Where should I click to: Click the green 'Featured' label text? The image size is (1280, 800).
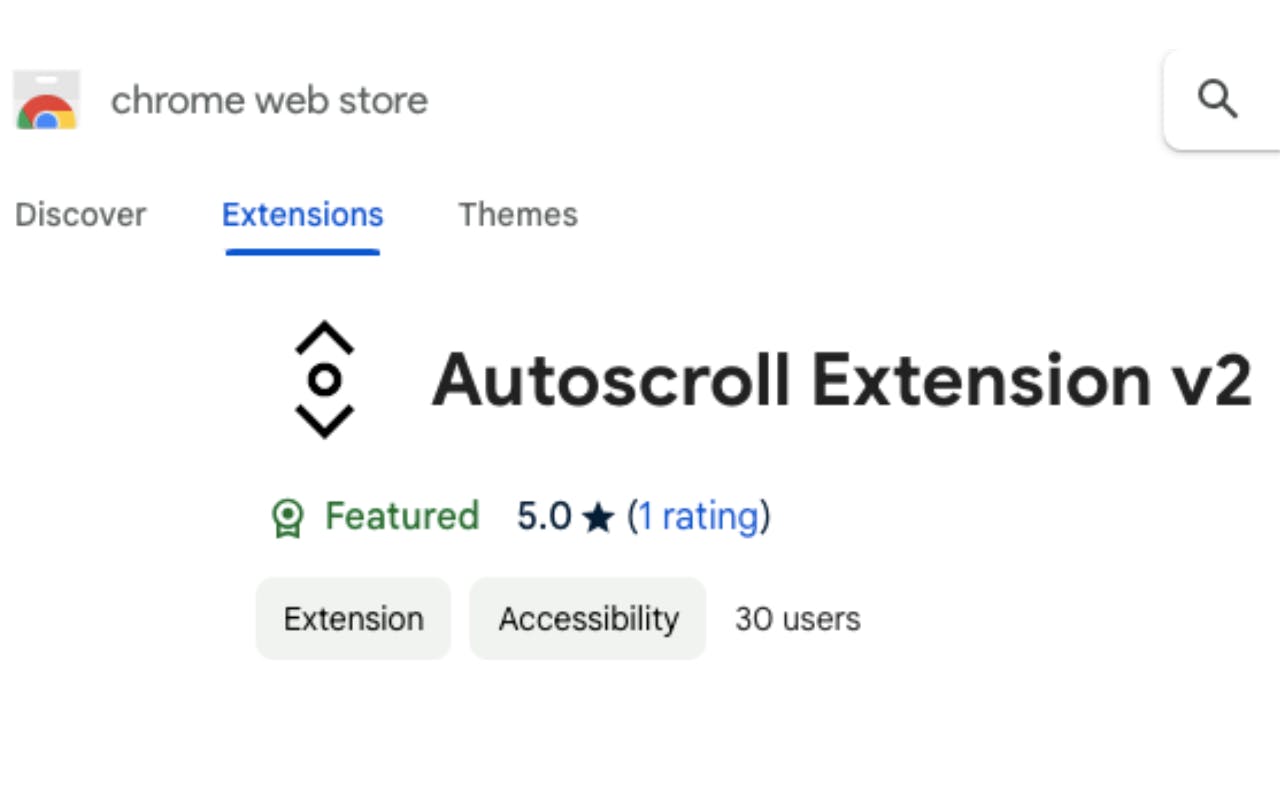(x=402, y=516)
